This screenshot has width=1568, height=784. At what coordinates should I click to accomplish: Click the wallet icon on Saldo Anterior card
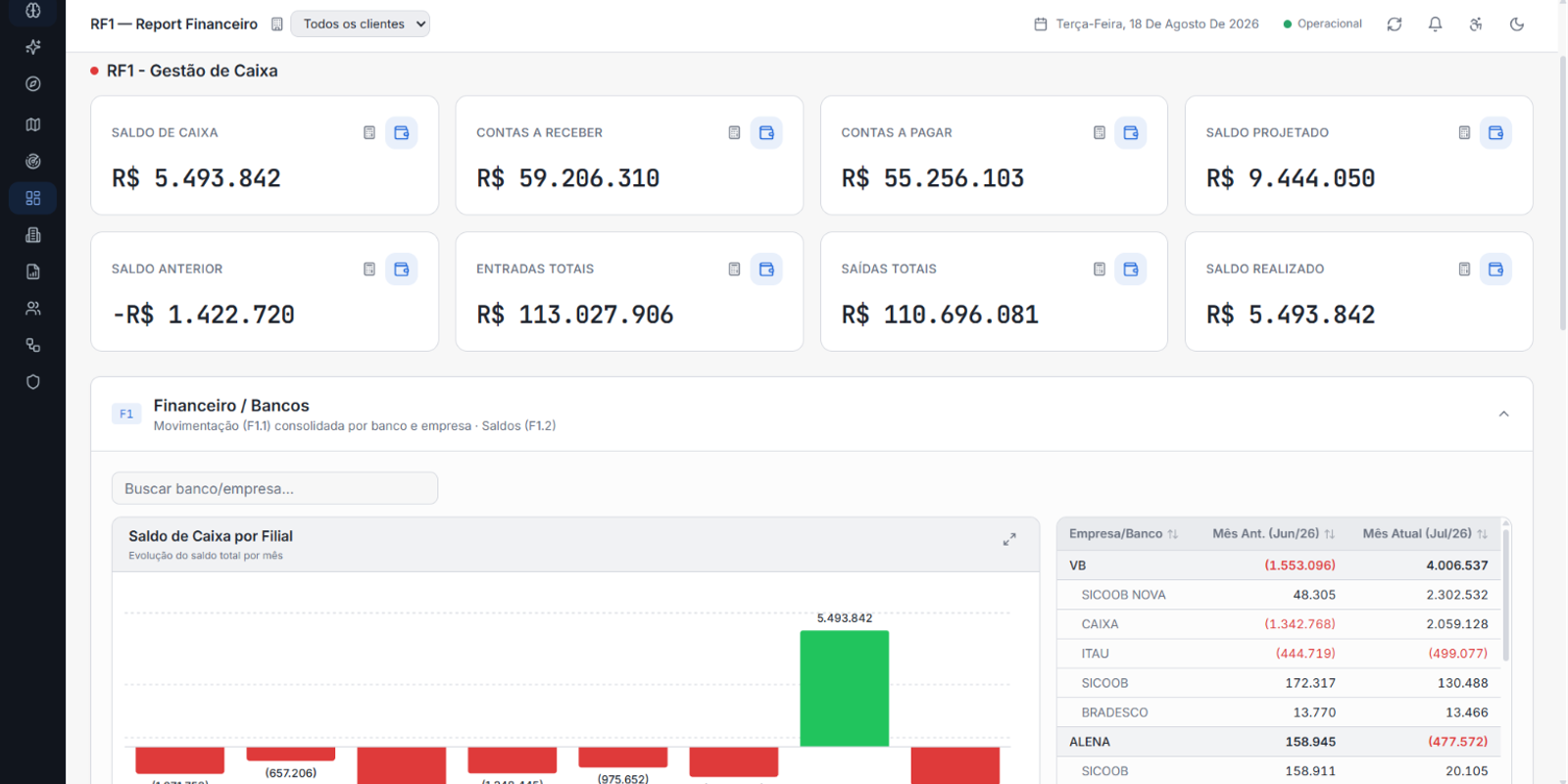tap(402, 269)
